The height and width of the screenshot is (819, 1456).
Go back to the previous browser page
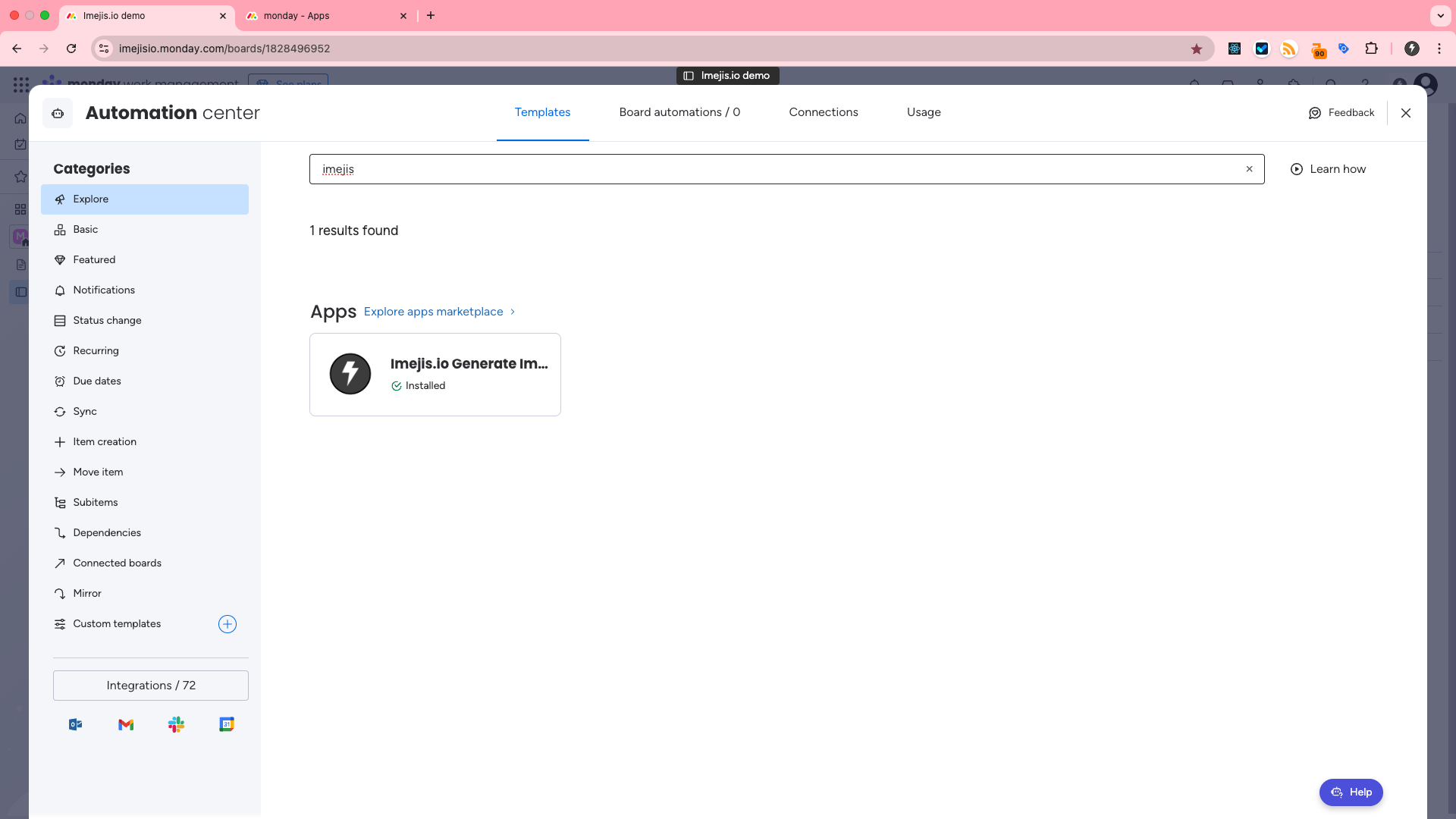pyautogui.click(x=17, y=49)
